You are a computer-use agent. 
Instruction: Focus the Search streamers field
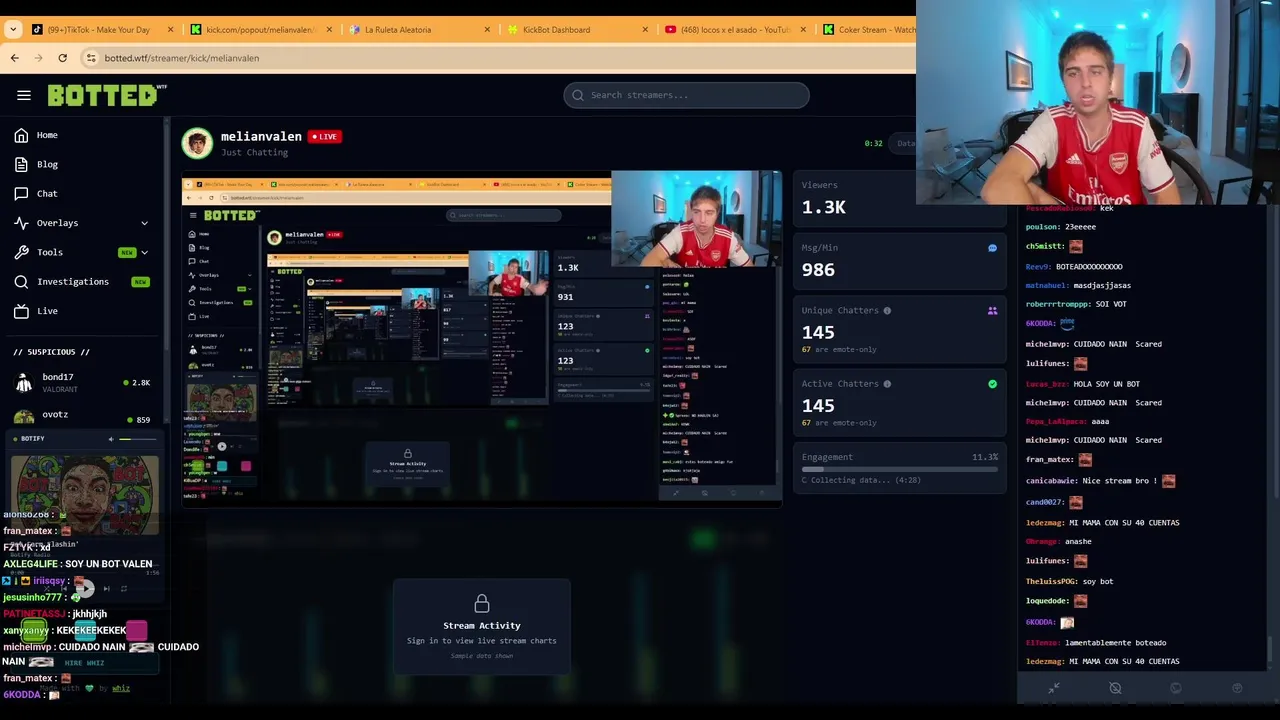(x=686, y=95)
